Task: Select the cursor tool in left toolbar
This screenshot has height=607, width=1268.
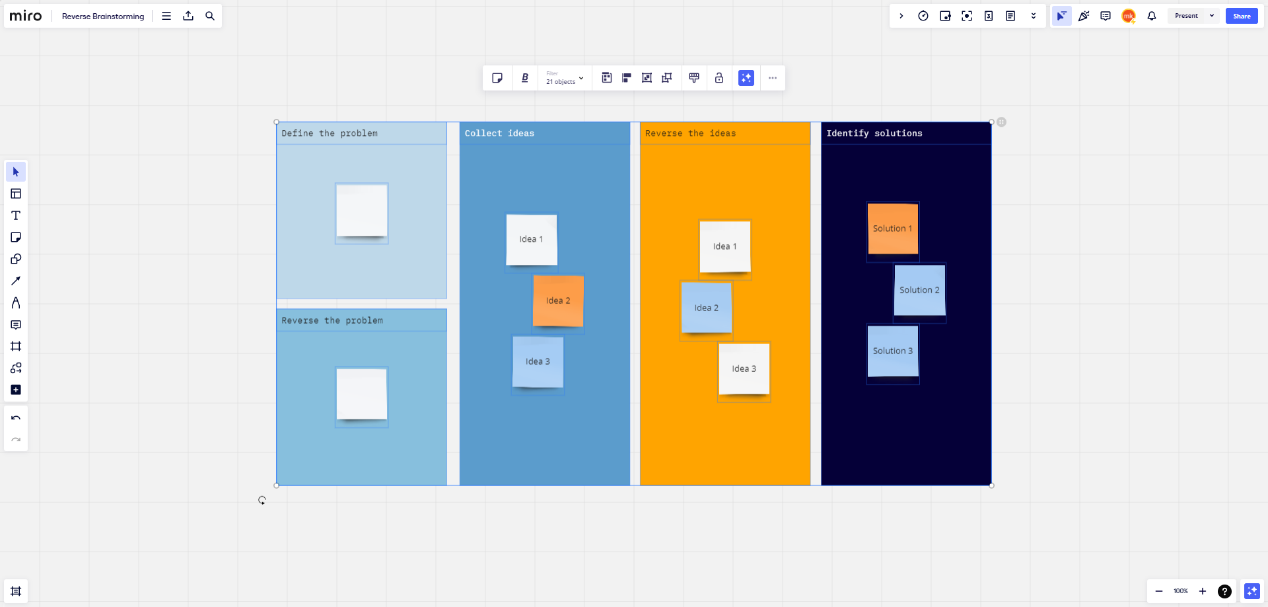Action: 16,172
